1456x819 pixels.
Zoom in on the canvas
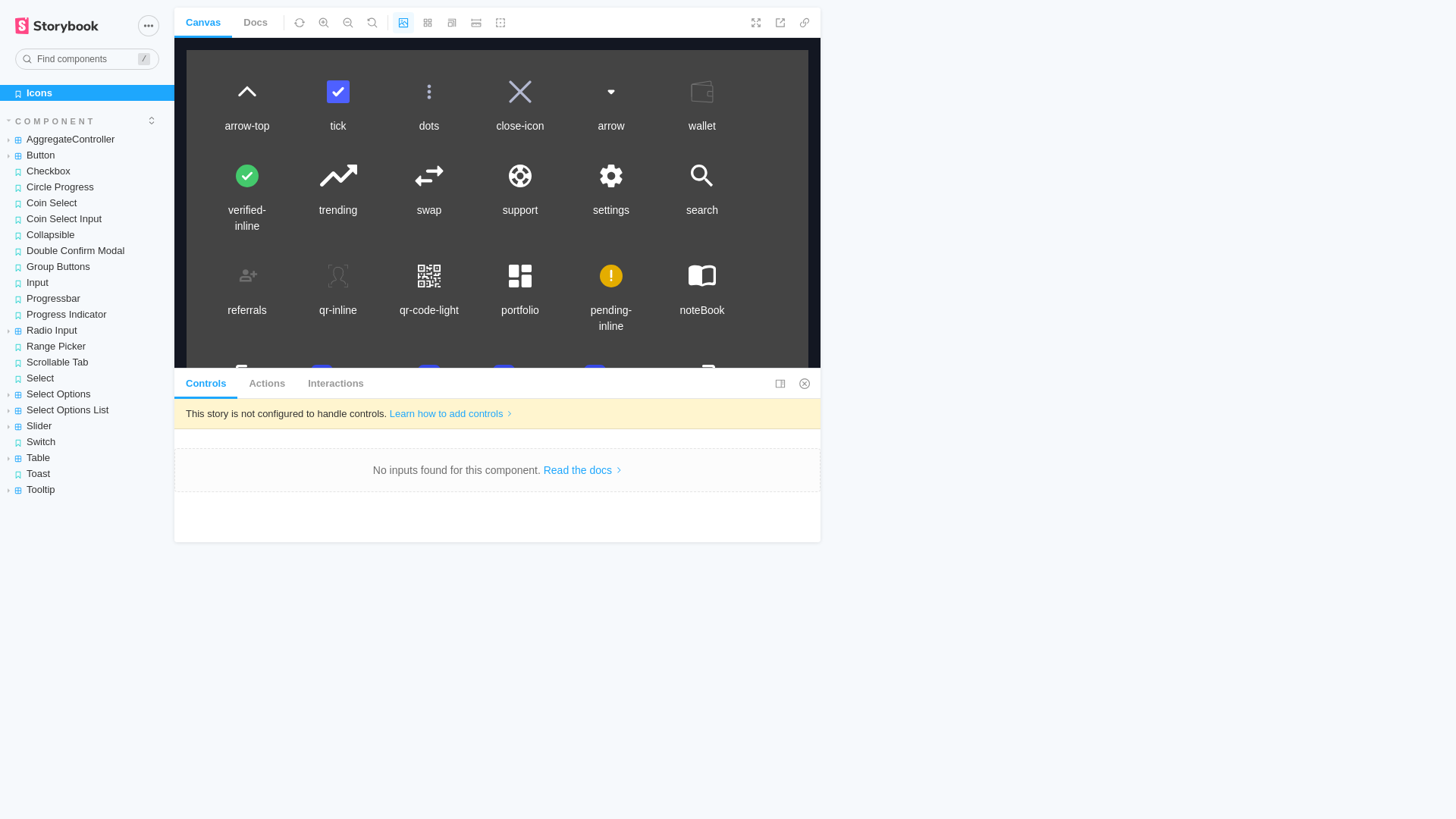pyautogui.click(x=324, y=23)
